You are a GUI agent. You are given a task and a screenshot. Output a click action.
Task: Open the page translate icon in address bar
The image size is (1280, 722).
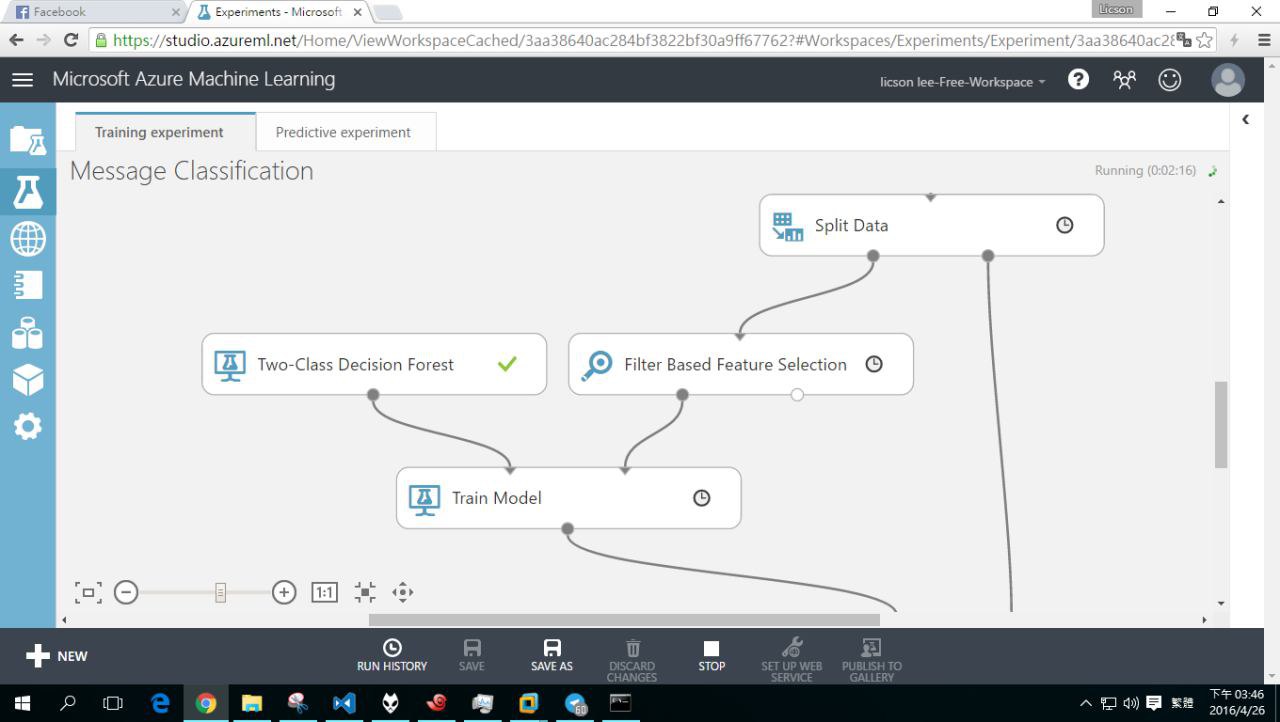[x=1184, y=40]
